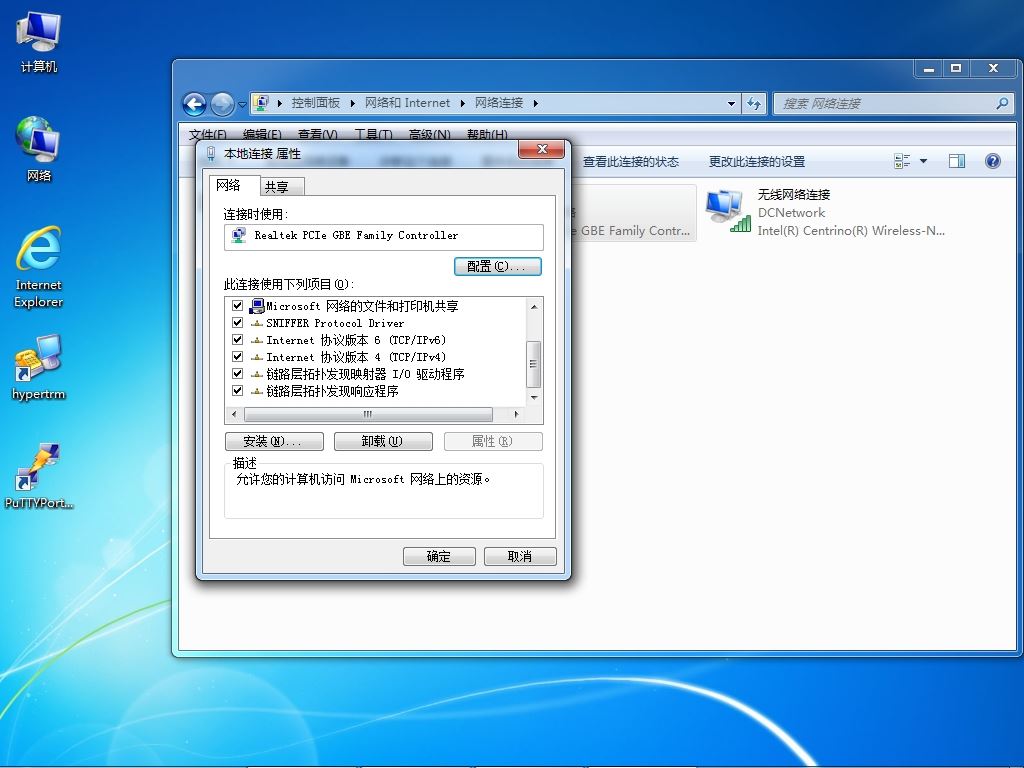The image size is (1024, 768).
Task: Uncheck SNIFFER Protocol Driver
Action: pyautogui.click(x=238, y=323)
